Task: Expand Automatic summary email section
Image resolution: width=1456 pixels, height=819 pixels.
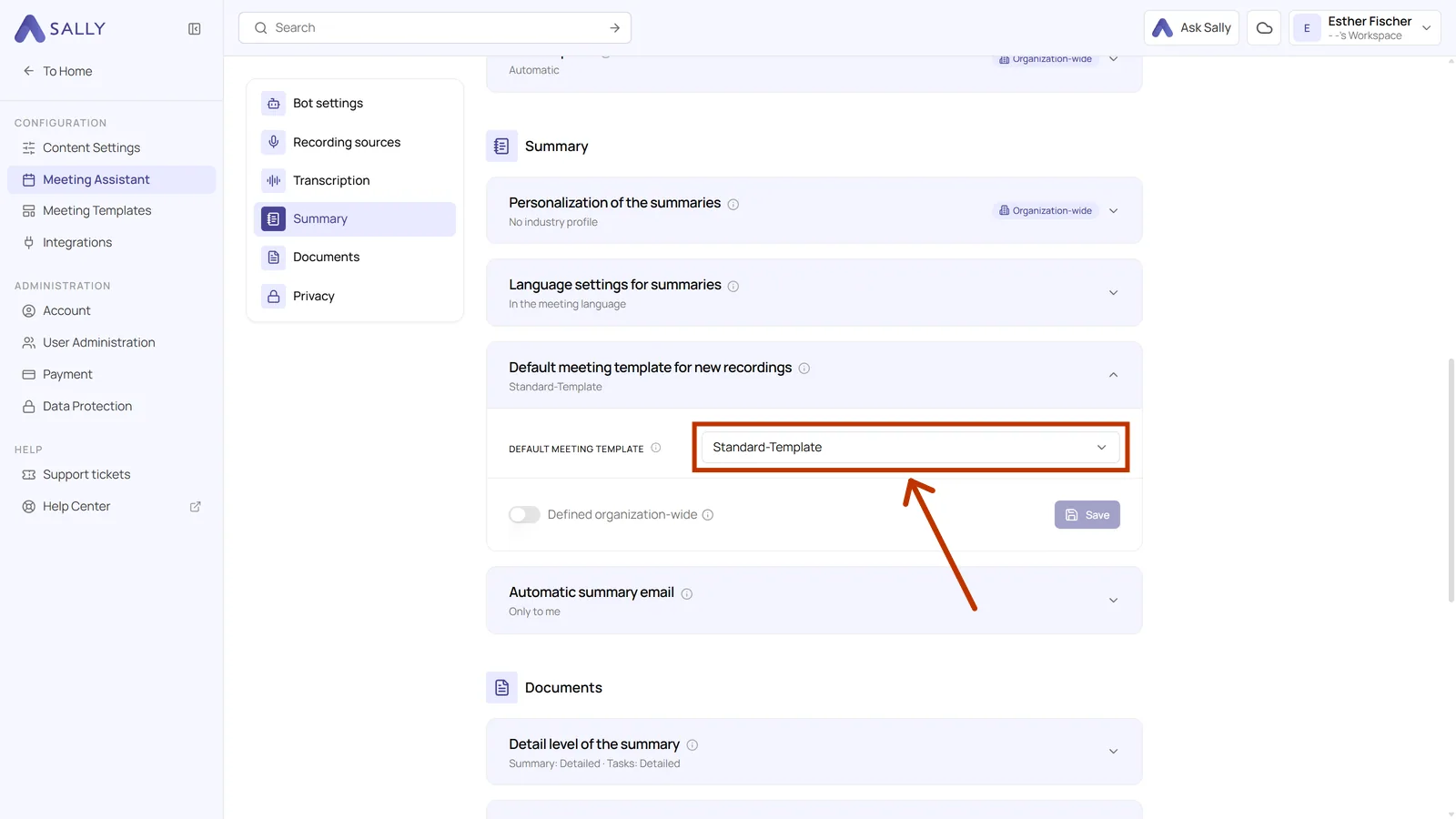Action: [x=1113, y=601]
